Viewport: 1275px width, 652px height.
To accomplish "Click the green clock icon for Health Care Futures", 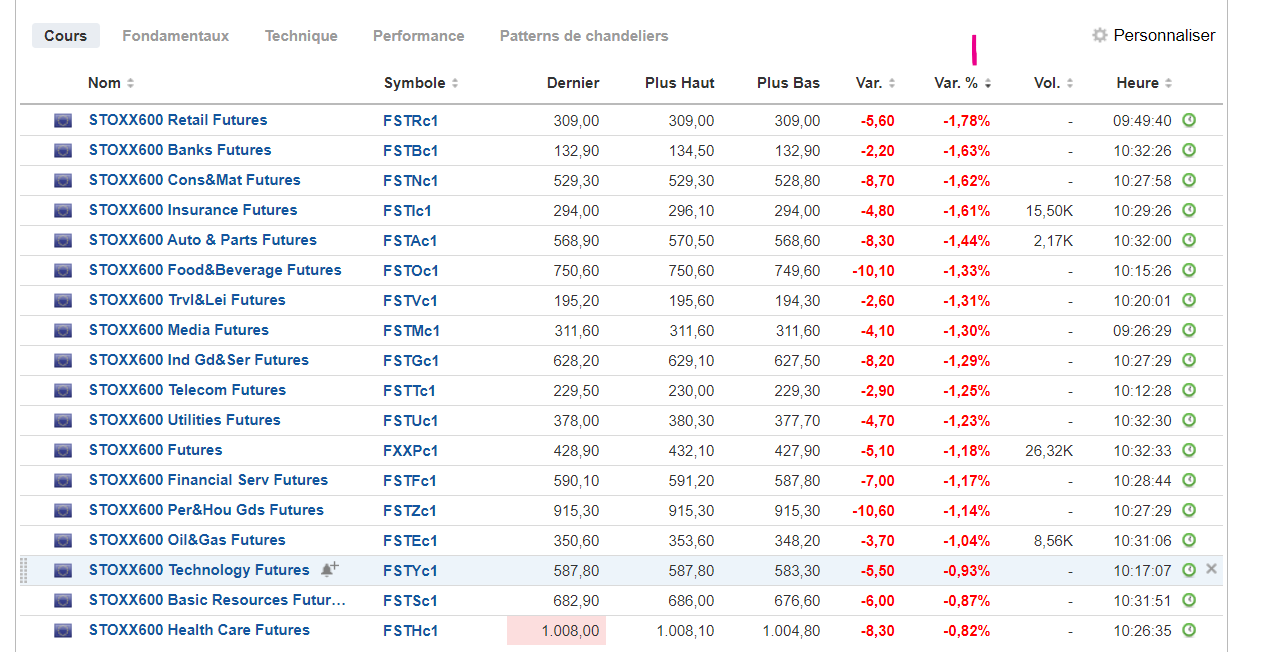I will (1189, 630).
